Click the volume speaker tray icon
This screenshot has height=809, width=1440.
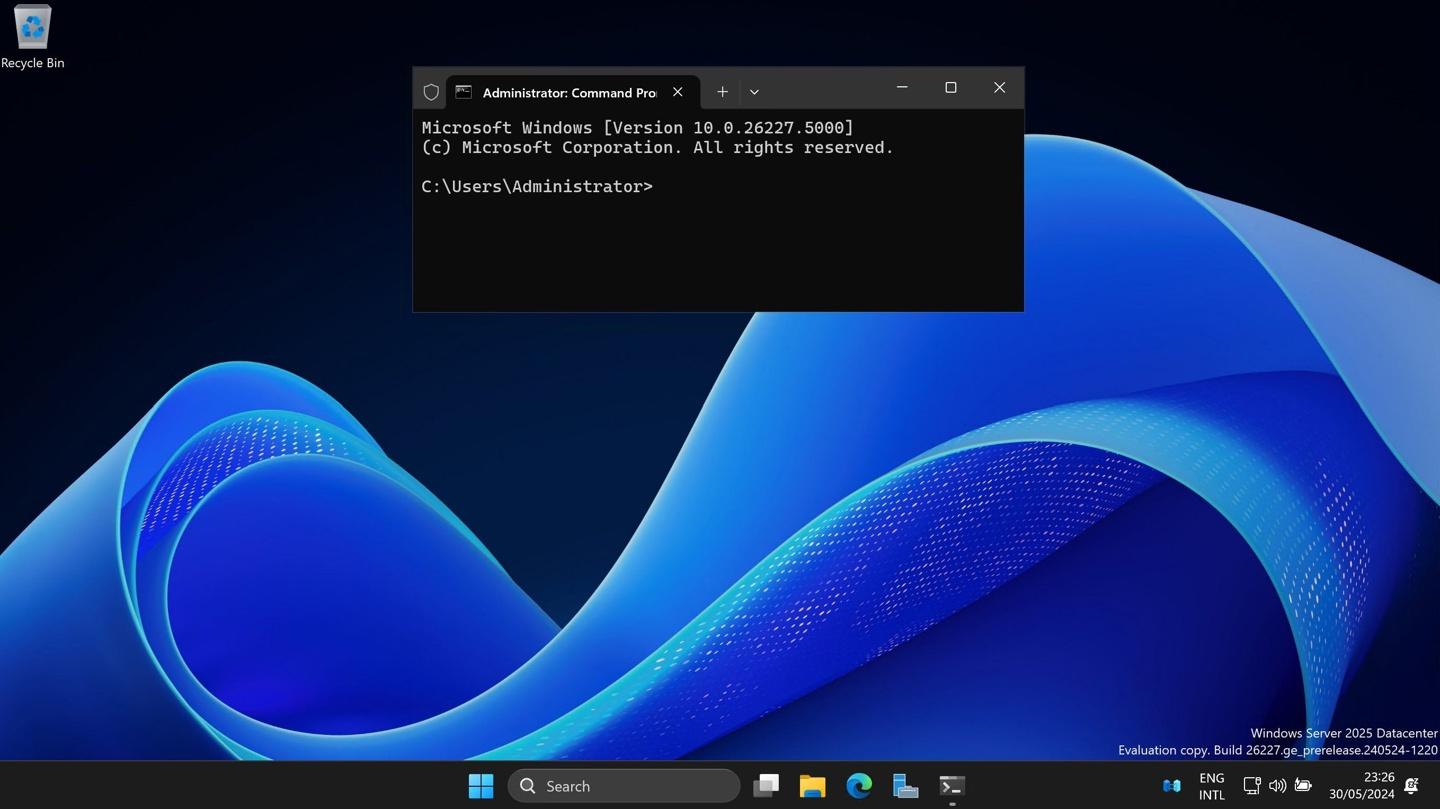[1277, 786]
